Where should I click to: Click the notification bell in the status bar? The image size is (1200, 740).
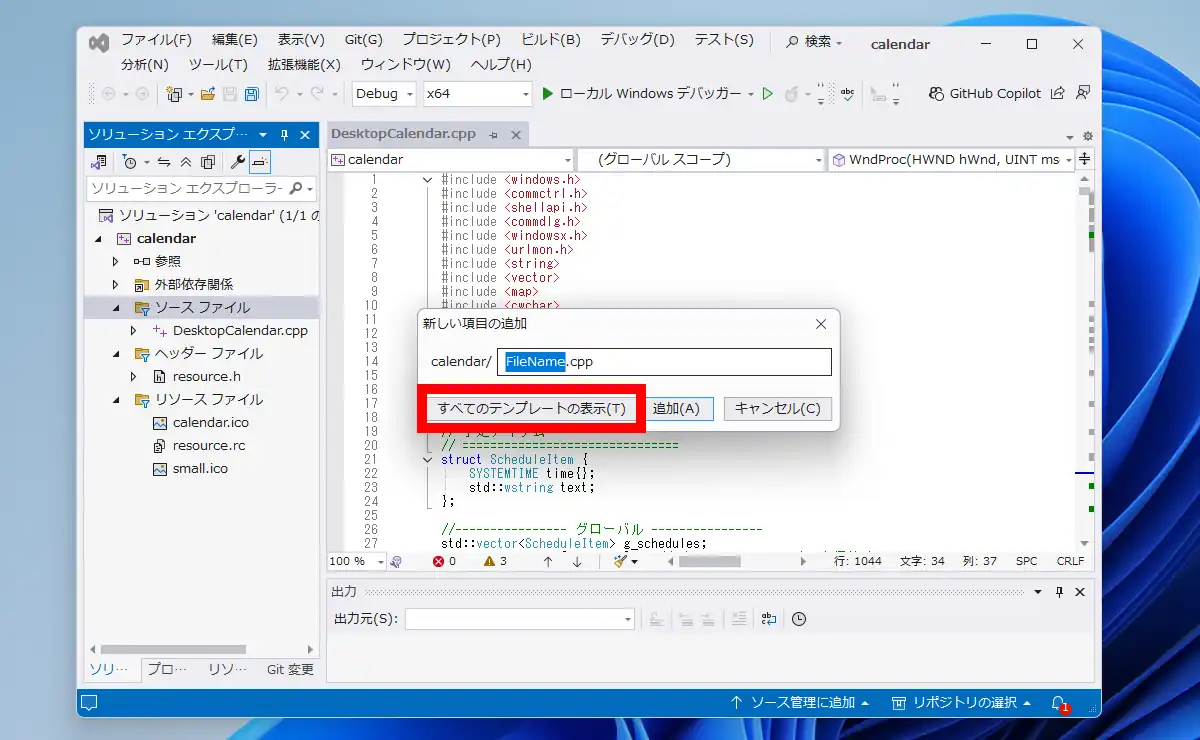(1059, 703)
